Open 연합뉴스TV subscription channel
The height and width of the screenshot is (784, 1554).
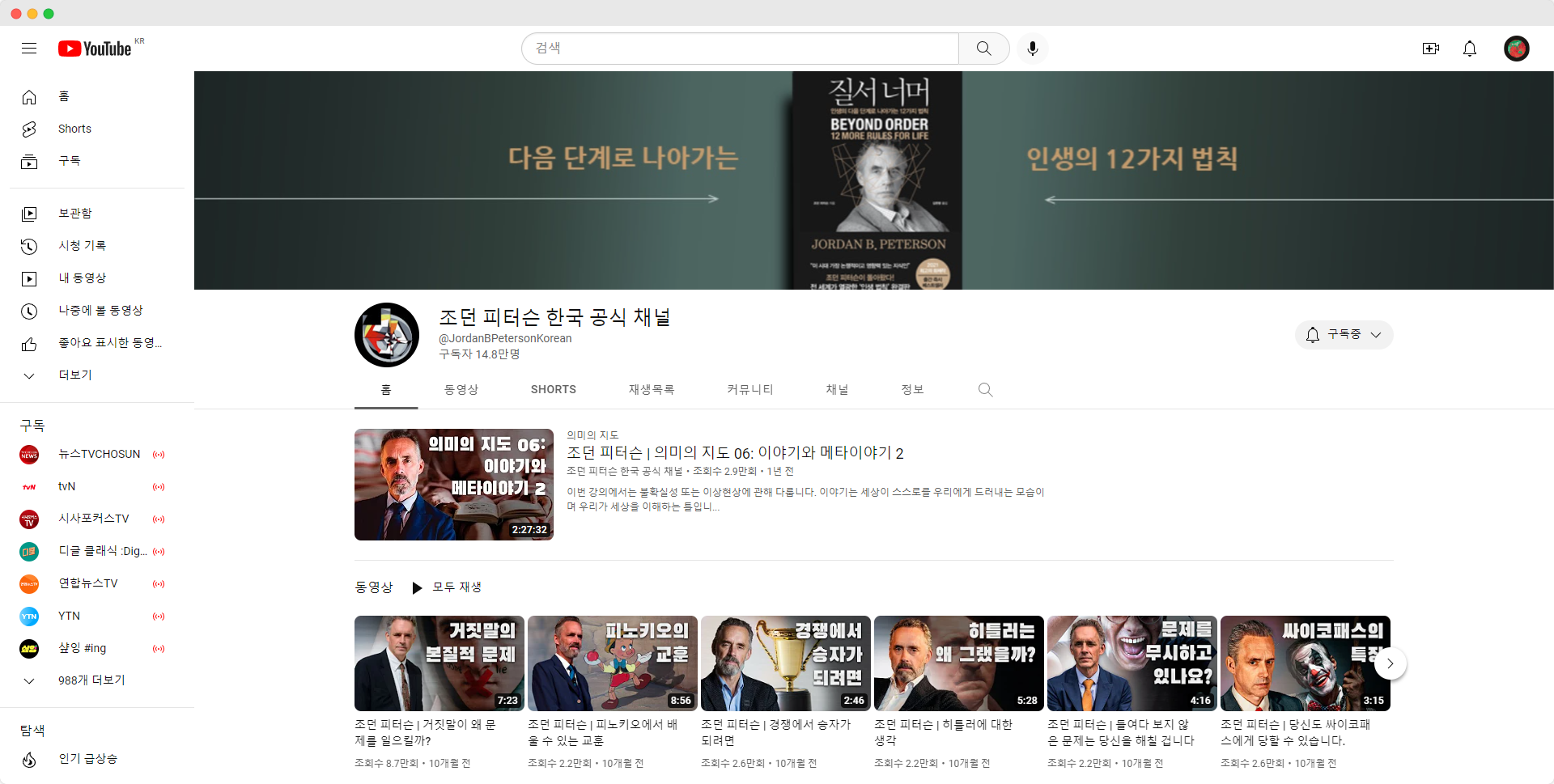[97, 584]
